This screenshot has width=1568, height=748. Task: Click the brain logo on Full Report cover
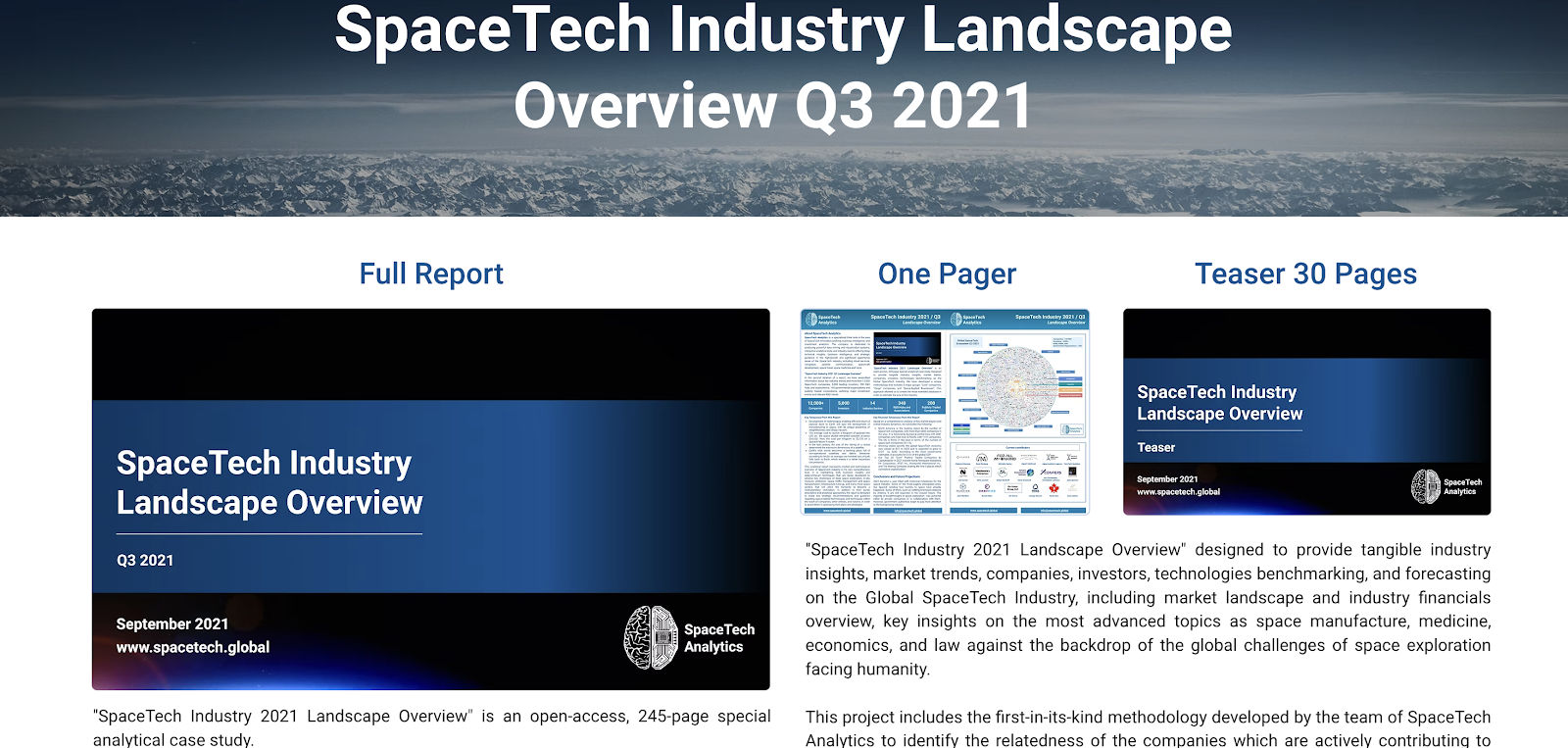(x=651, y=637)
